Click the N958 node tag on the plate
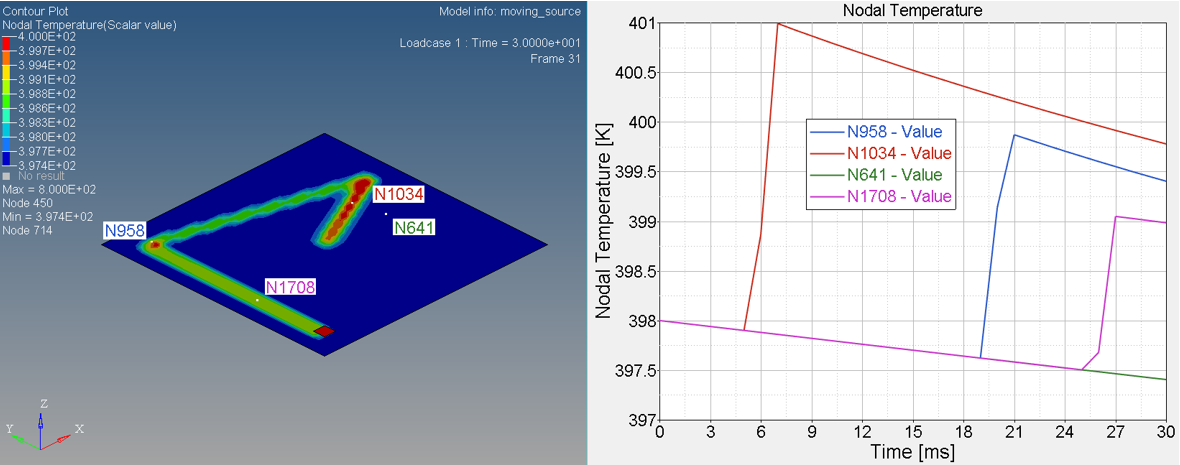Screen dimensions: 1180x465 [x=124, y=231]
